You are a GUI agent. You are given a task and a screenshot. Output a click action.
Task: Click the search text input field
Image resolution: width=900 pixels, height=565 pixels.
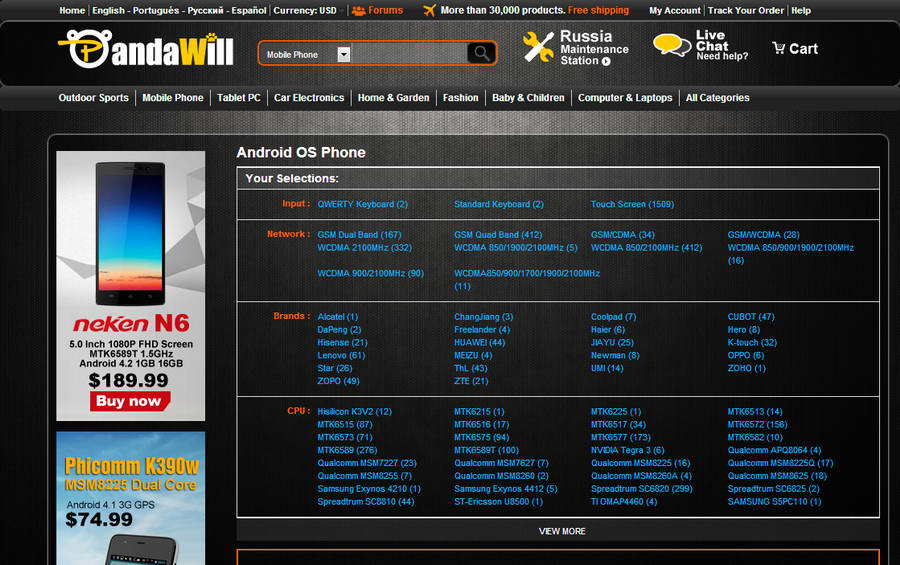click(x=409, y=54)
